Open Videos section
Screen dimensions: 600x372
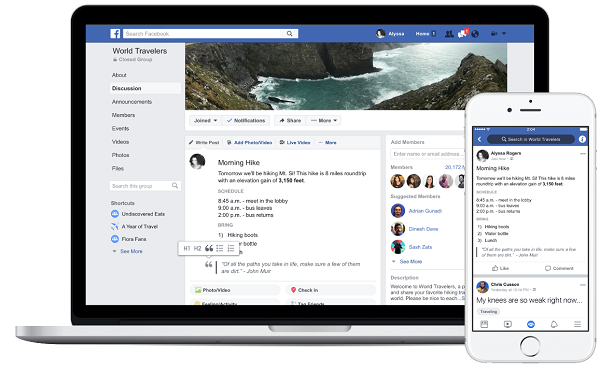[x=120, y=142]
